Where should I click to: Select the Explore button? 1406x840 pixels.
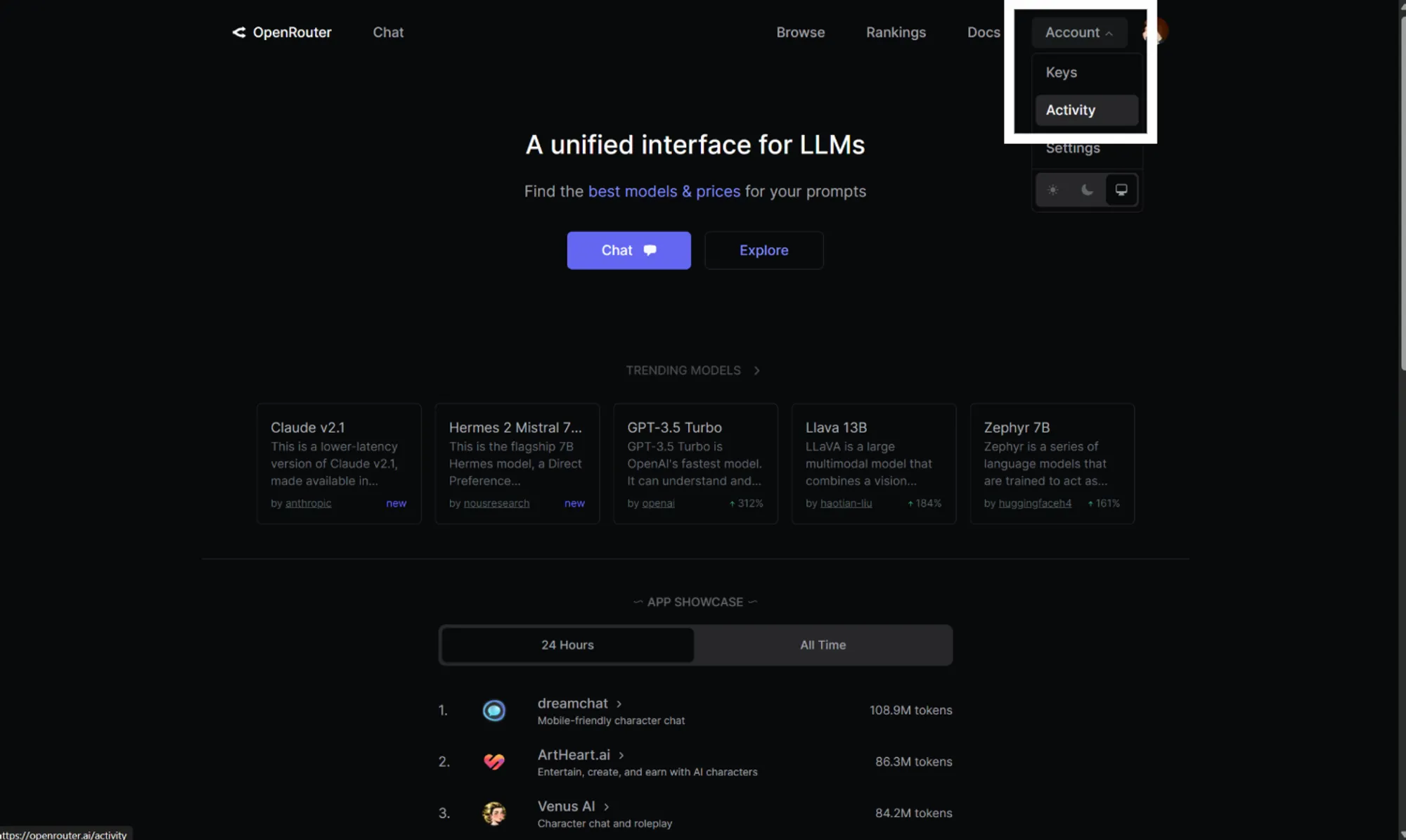764,250
